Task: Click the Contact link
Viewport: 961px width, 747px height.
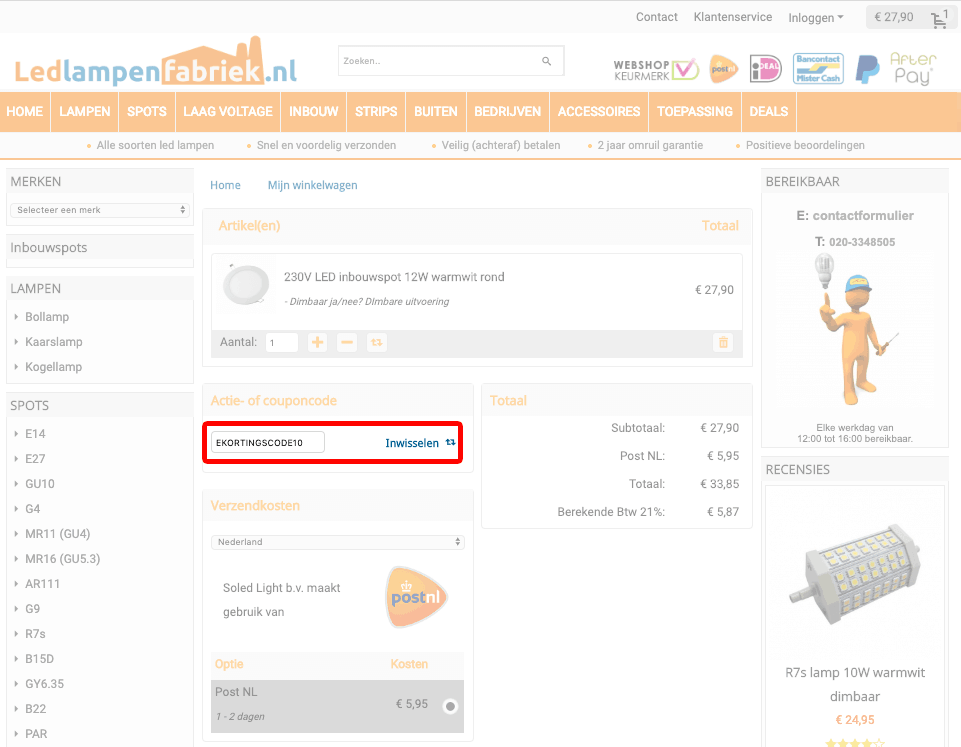Action: (x=656, y=17)
